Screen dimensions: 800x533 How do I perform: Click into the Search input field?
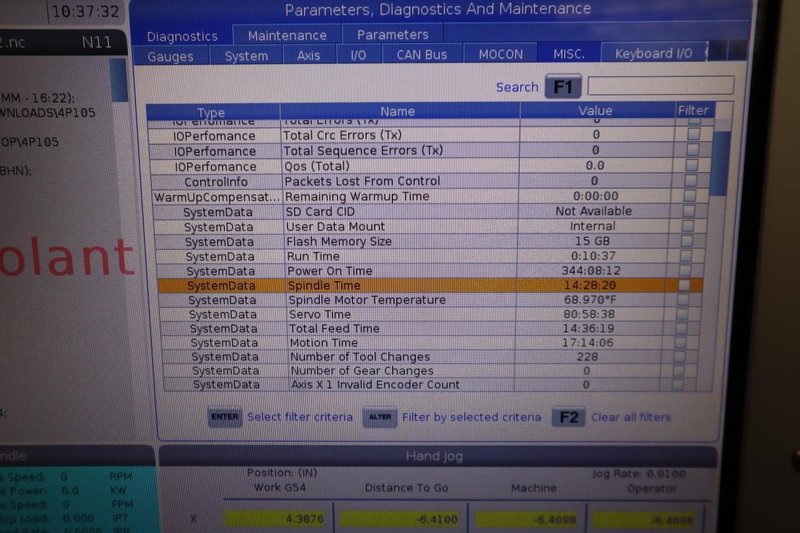661,85
